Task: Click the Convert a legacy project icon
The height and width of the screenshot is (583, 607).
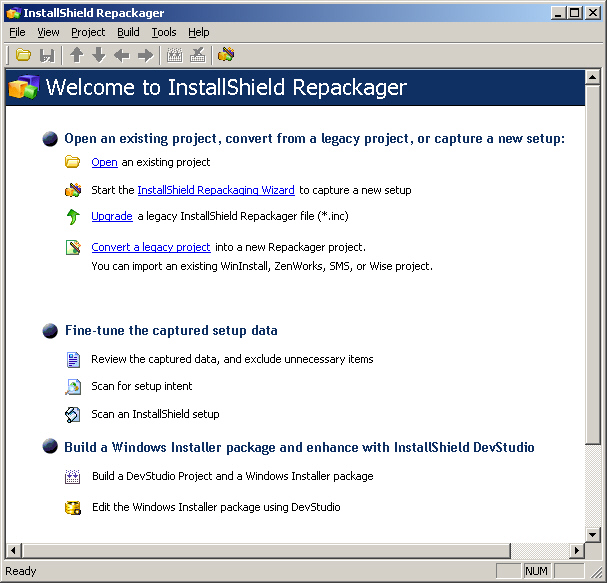Action: click(72, 247)
